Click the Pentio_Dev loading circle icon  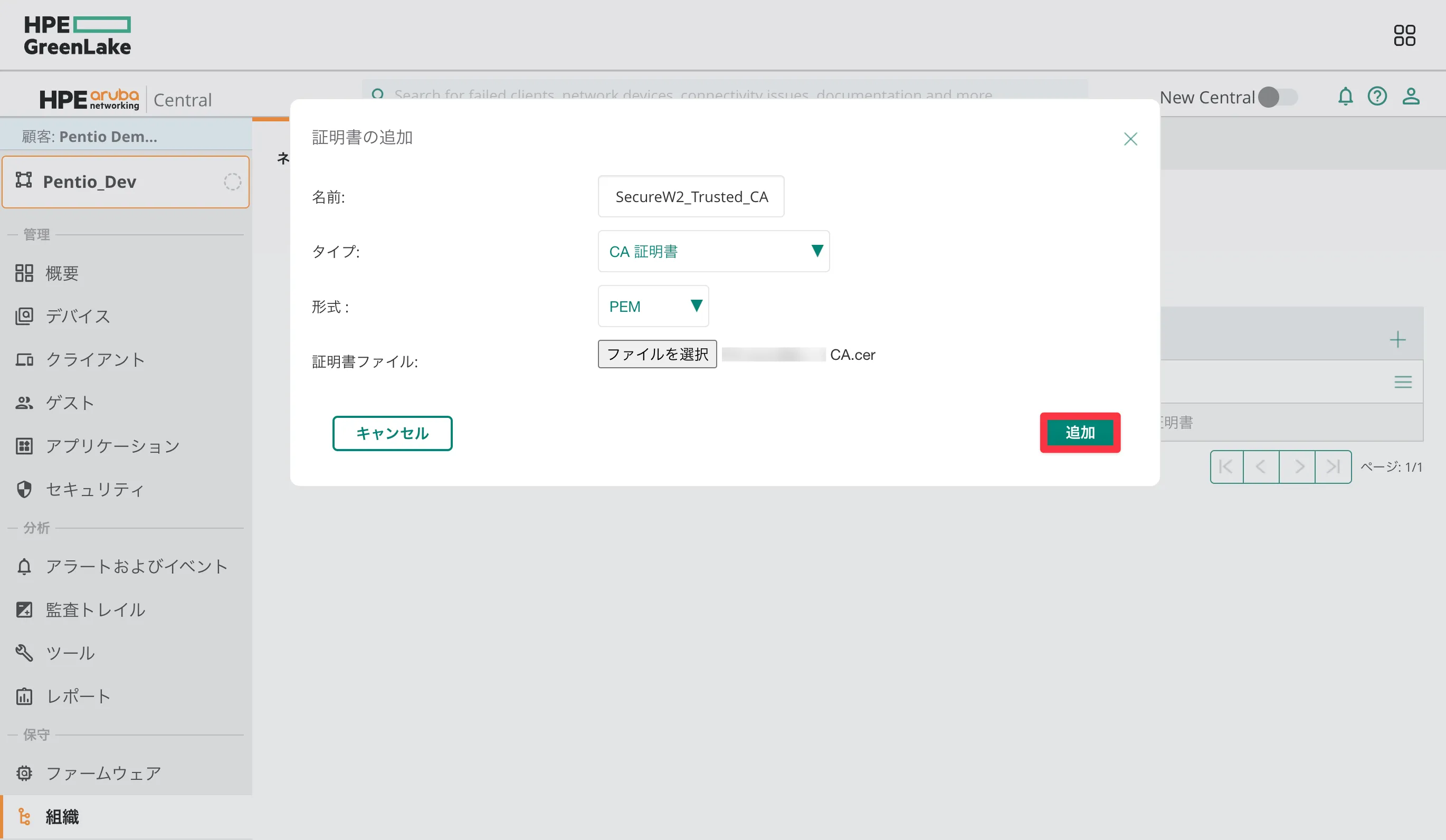click(232, 182)
